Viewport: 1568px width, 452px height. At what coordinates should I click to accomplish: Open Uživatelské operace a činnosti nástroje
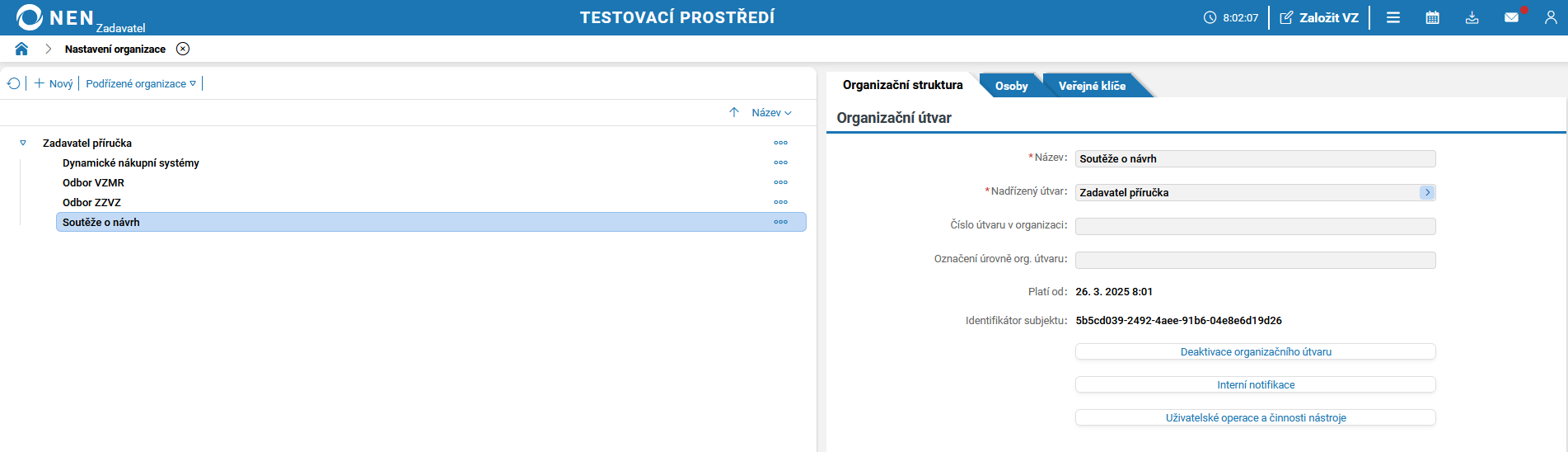pyautogui.click(x=1255, y=417)
